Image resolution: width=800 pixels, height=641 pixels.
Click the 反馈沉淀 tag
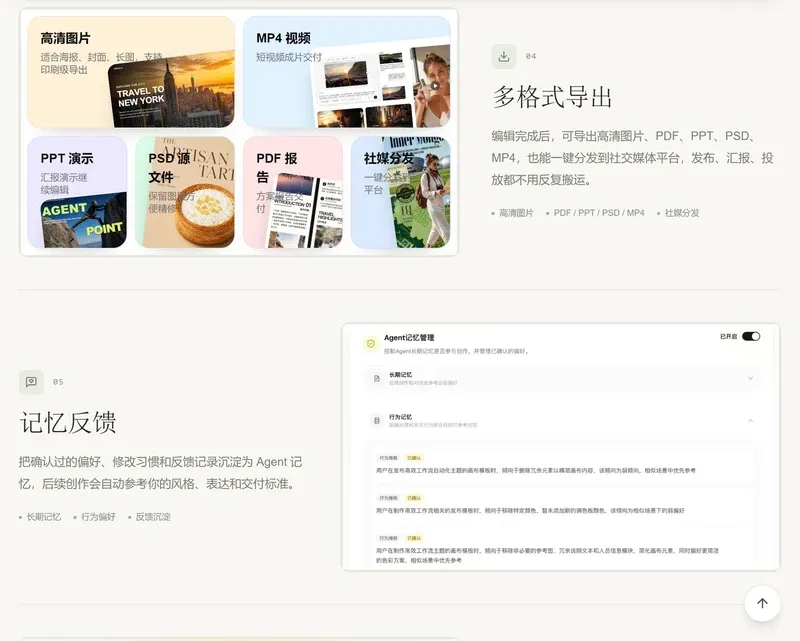point(153,517)
